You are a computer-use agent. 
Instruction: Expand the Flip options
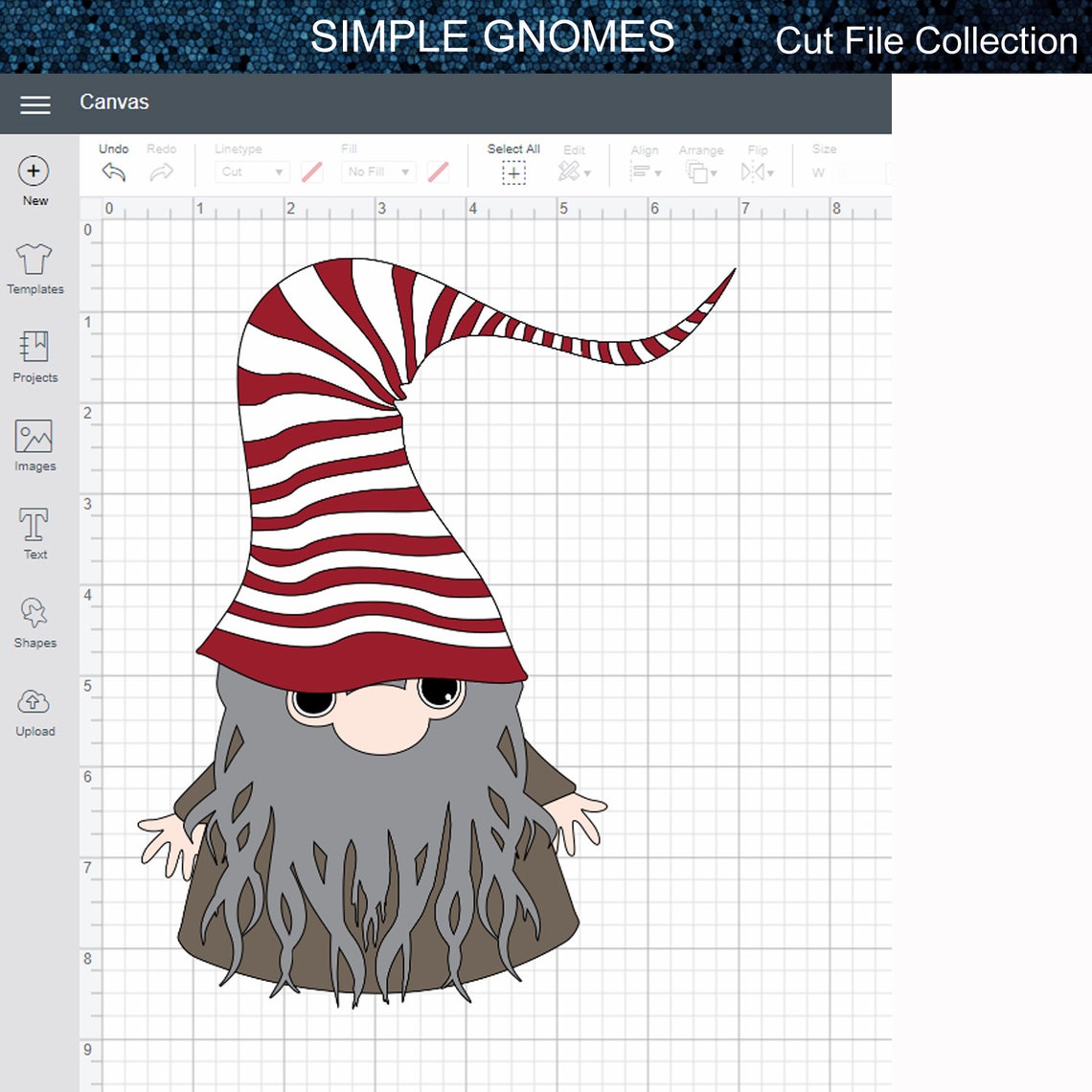pyautogui.click(x=758, y=172)
